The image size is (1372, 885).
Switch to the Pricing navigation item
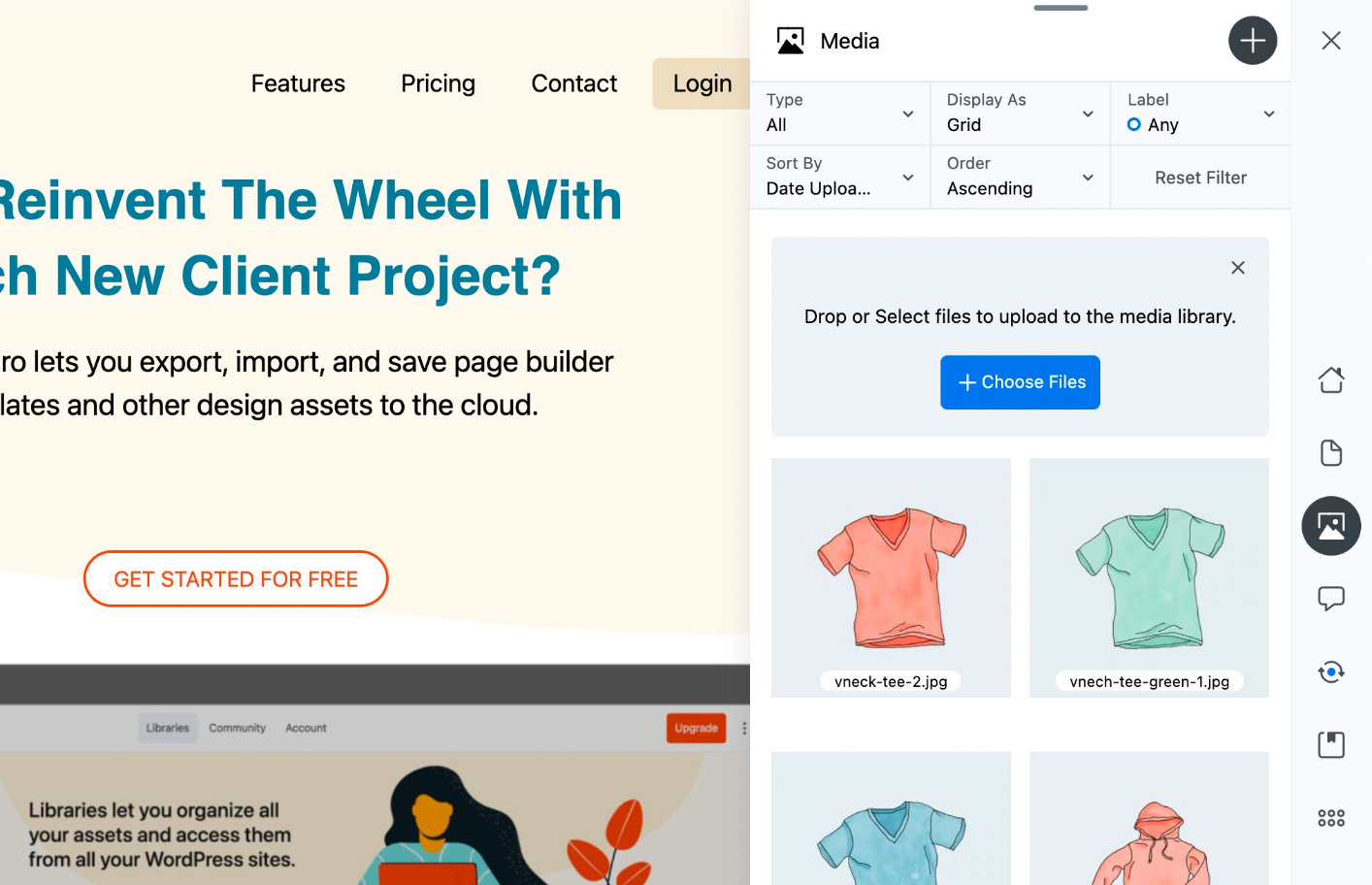(438, 83)
